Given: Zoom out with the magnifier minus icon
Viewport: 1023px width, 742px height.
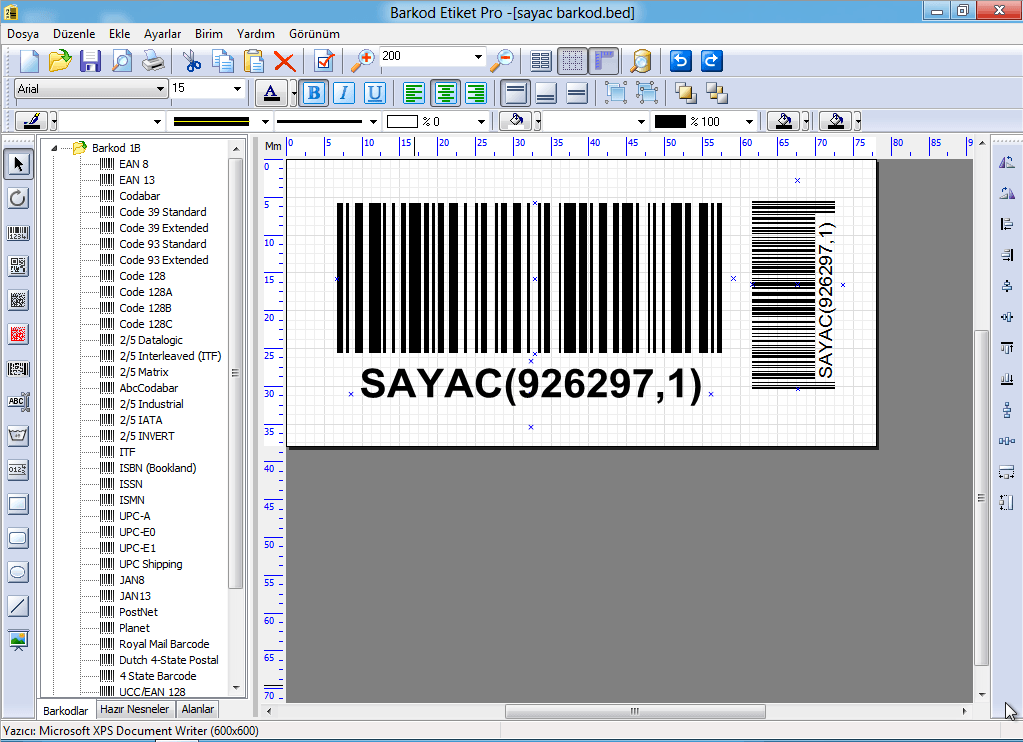Looking at the screenshot, I should click(x=502, y=61).
